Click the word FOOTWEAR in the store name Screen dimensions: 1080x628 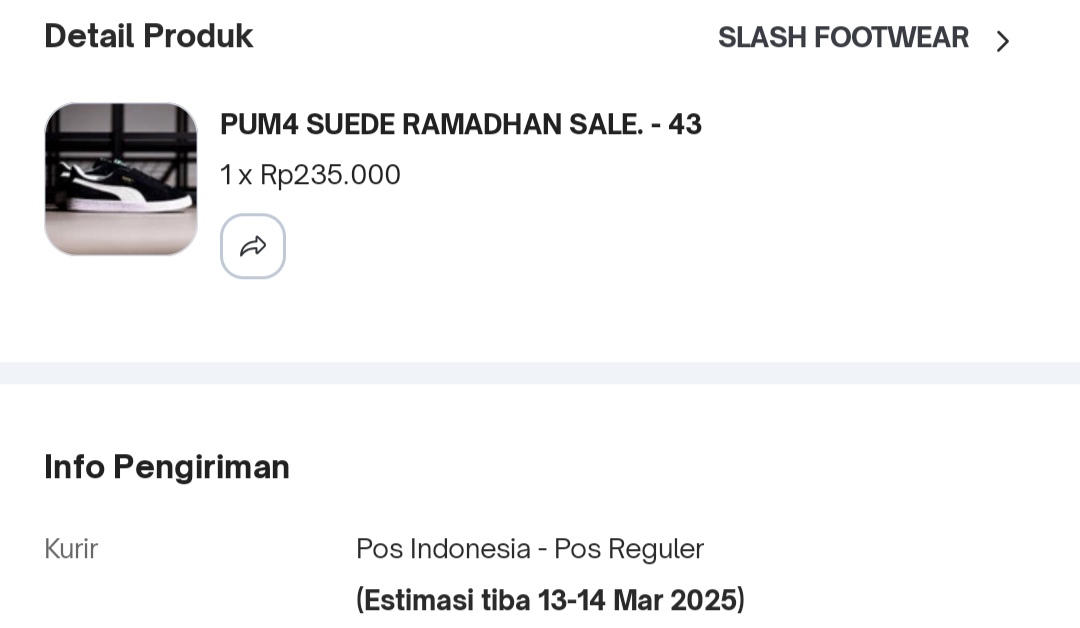pyautogui.click(x=891, y=38)
